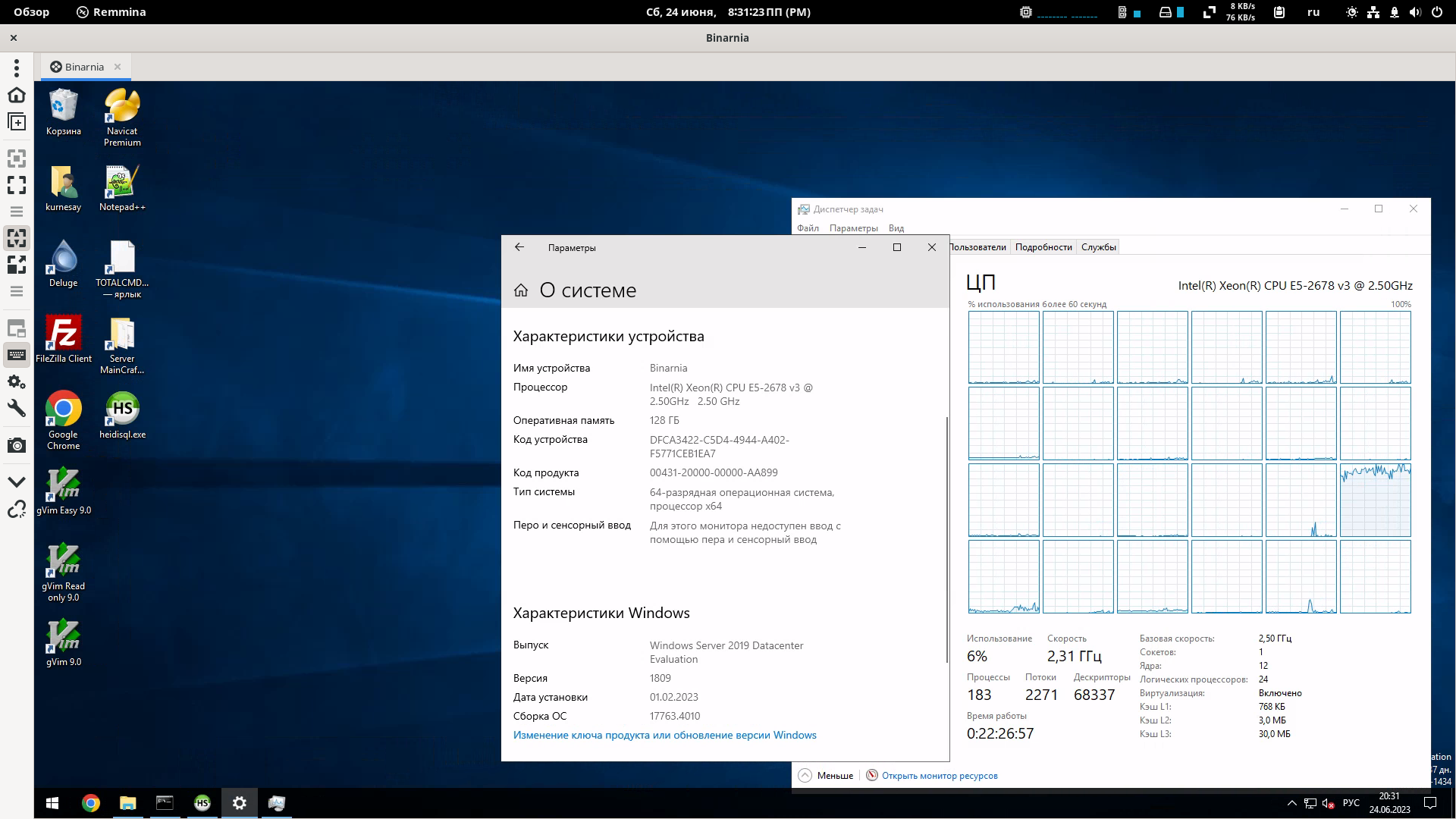Toggle scaled mode in Remmina sidebar
The image size is (1456, 819).
(17, 264)
